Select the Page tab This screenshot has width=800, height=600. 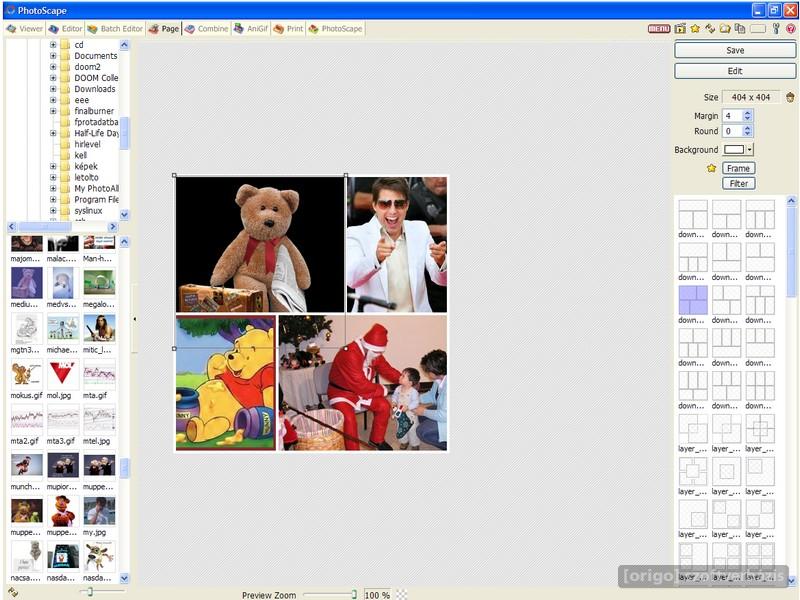coord(164,29)
